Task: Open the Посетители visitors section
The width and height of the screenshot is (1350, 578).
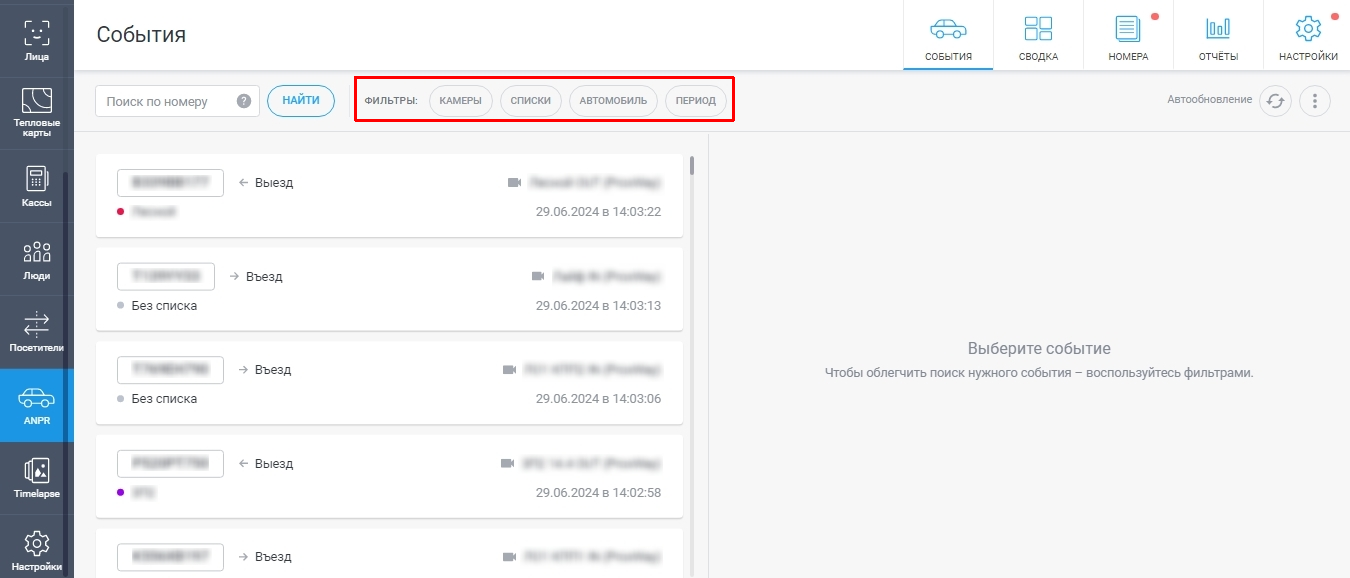Action: pos(36,332)
